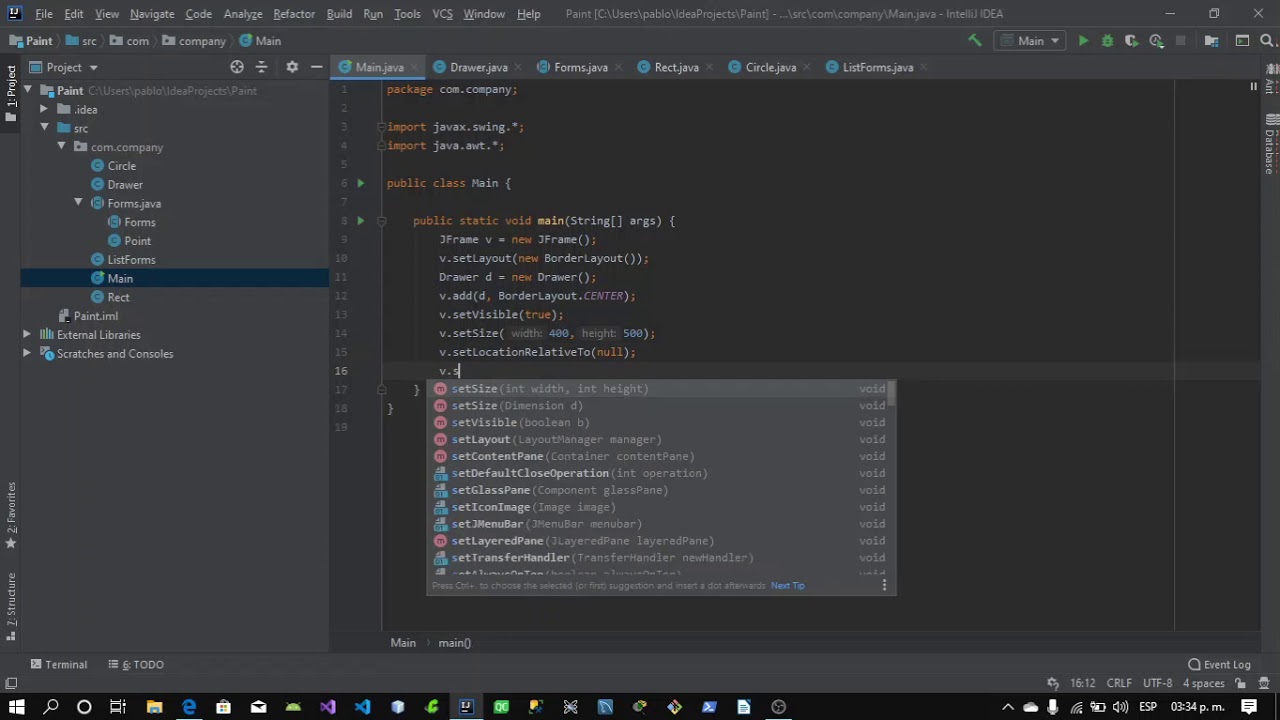Fold the main method using the gutter fold marker
This screenshot has height=720, width=1280.
pyautogui.click(x=381, y=221)
